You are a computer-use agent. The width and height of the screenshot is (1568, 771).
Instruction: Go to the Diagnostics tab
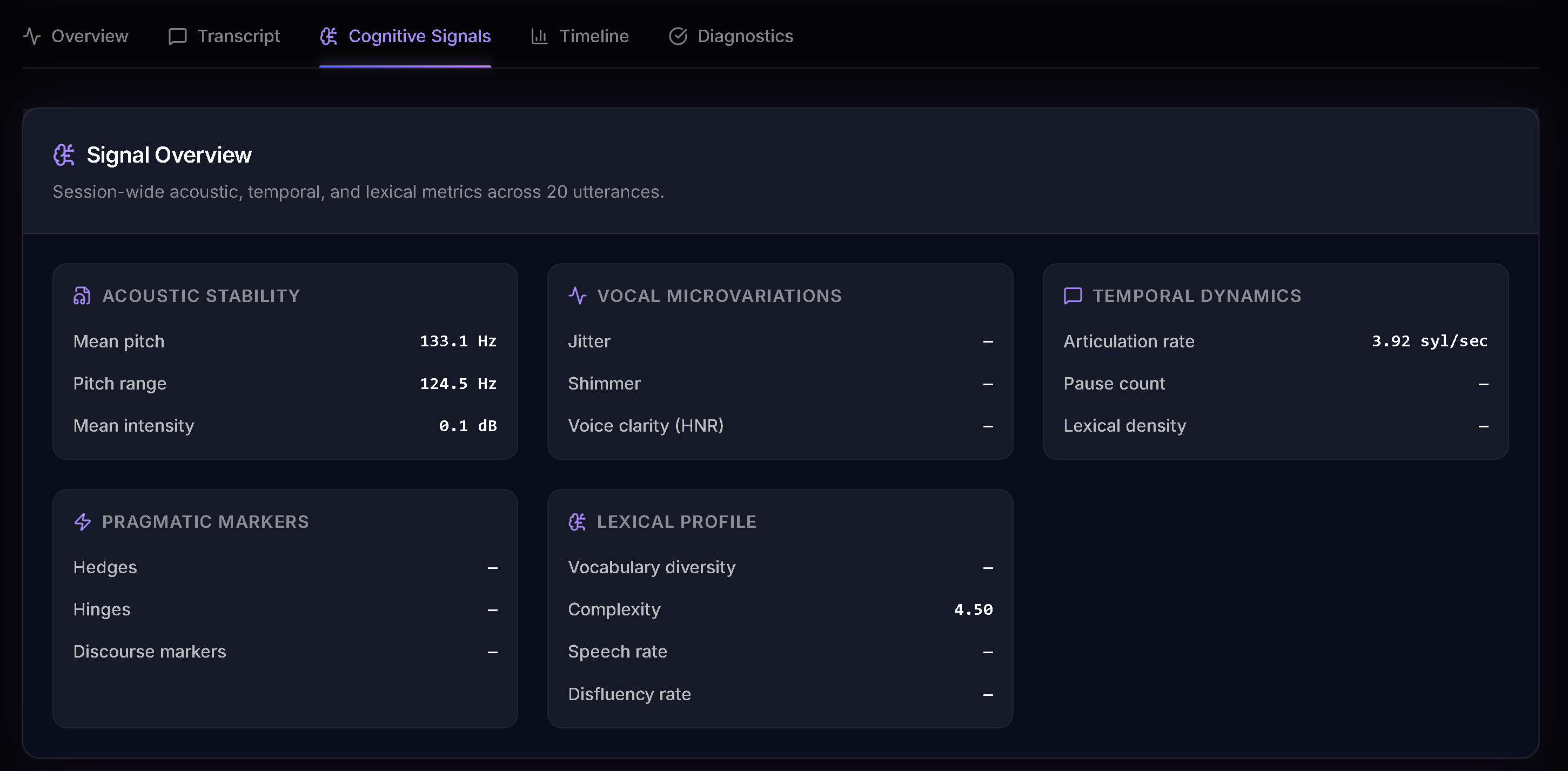pyautogui.click(x=746, y=36)
